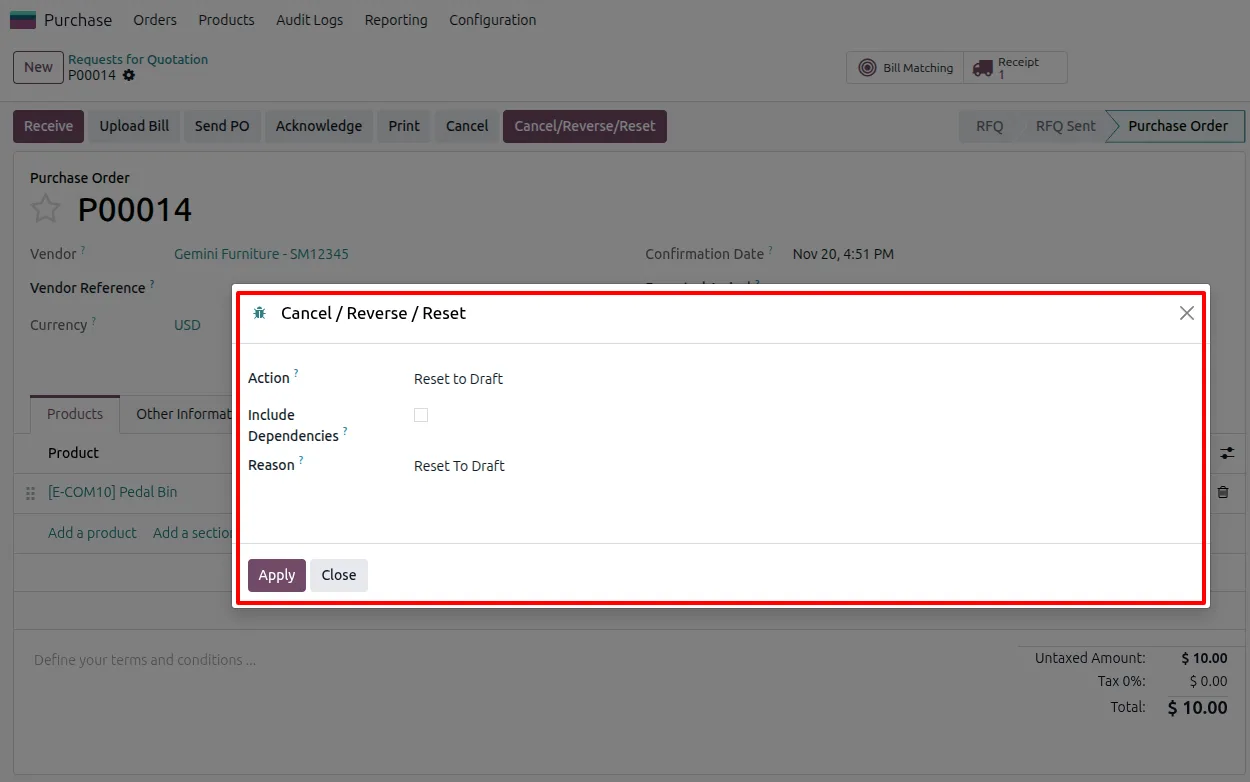Image resolution: width=1250 pixels, height=782 pixels.
Task: Click Add a product link
Action: [92, 533]
